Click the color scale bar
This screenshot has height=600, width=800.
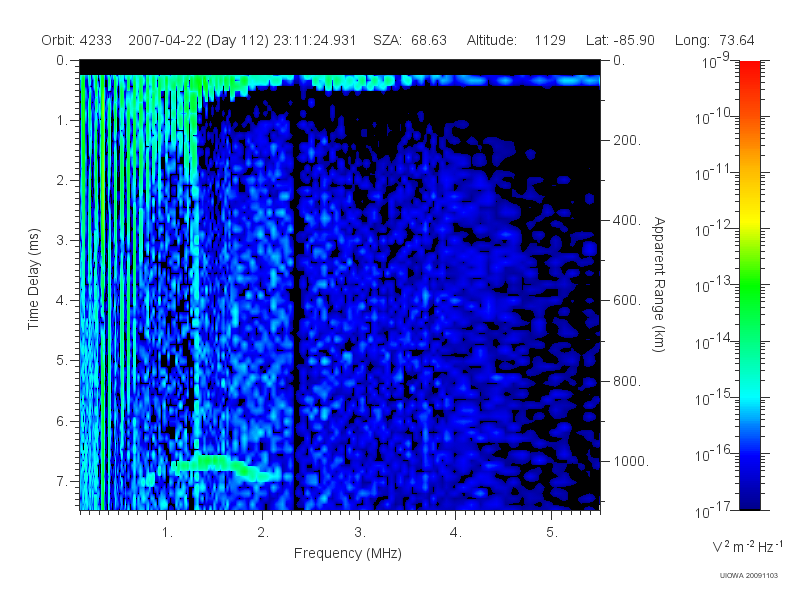[x=749, y=285]
